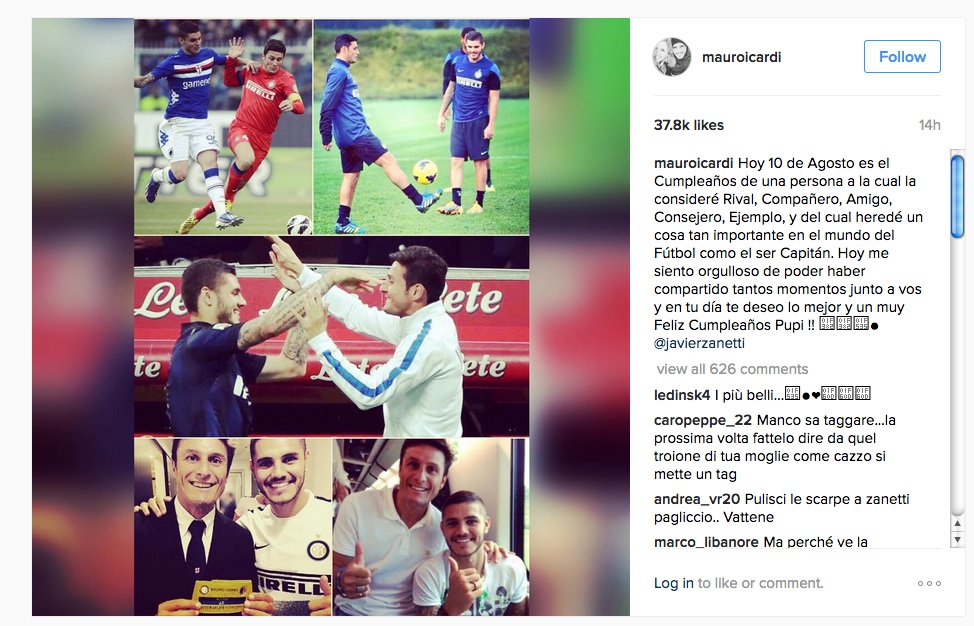Click the top-left match photo in the collage
This screenshot has width=974, height=626.
(x=224, y=127)
